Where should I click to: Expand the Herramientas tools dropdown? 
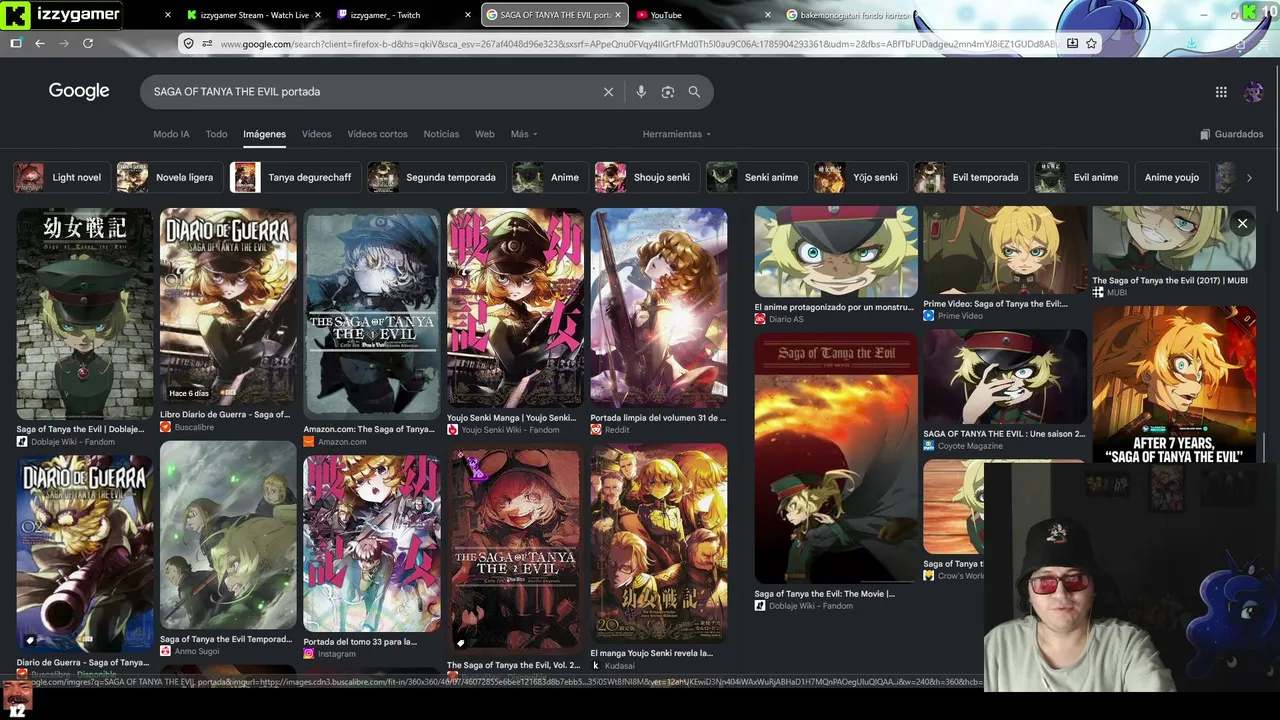tap(677, 134)
